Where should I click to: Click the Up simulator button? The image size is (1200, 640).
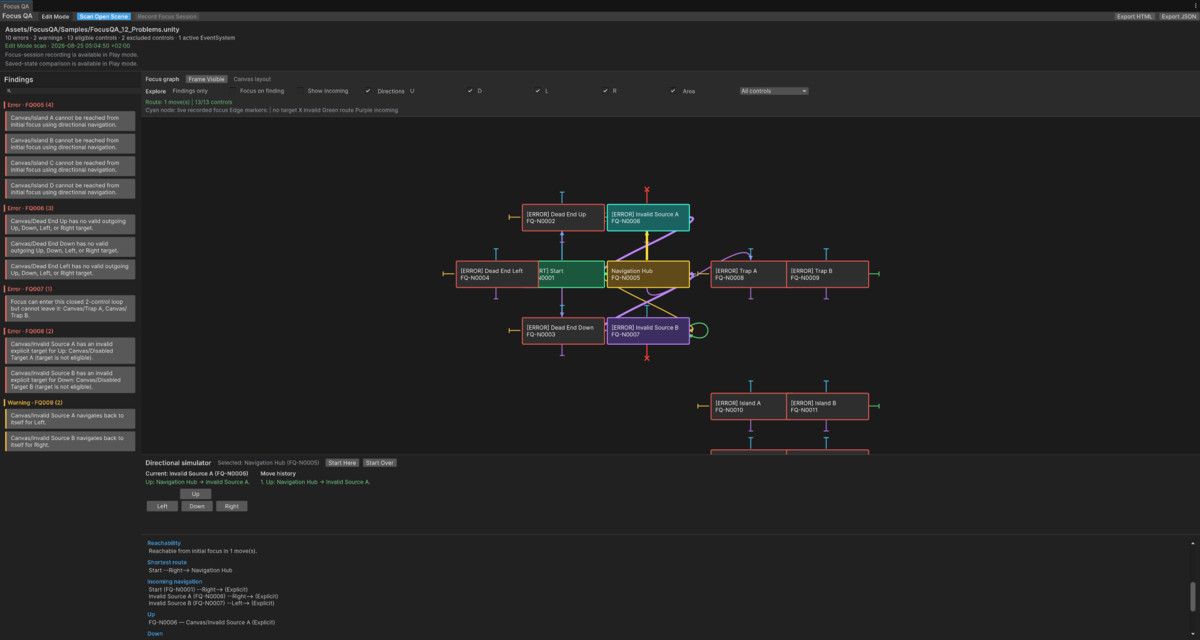click(x=196, y=494)
